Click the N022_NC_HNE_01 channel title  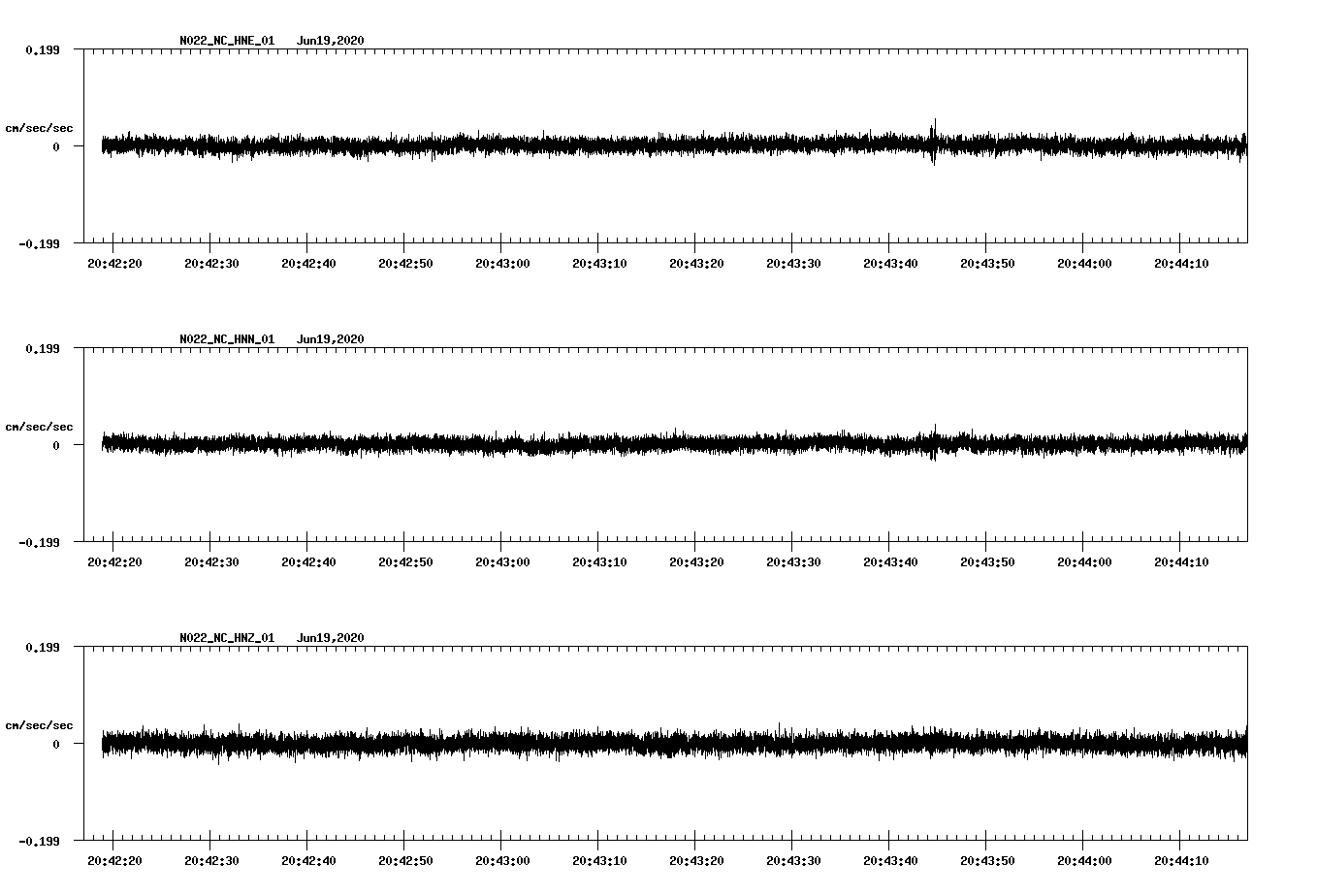[x=227, y=41]
